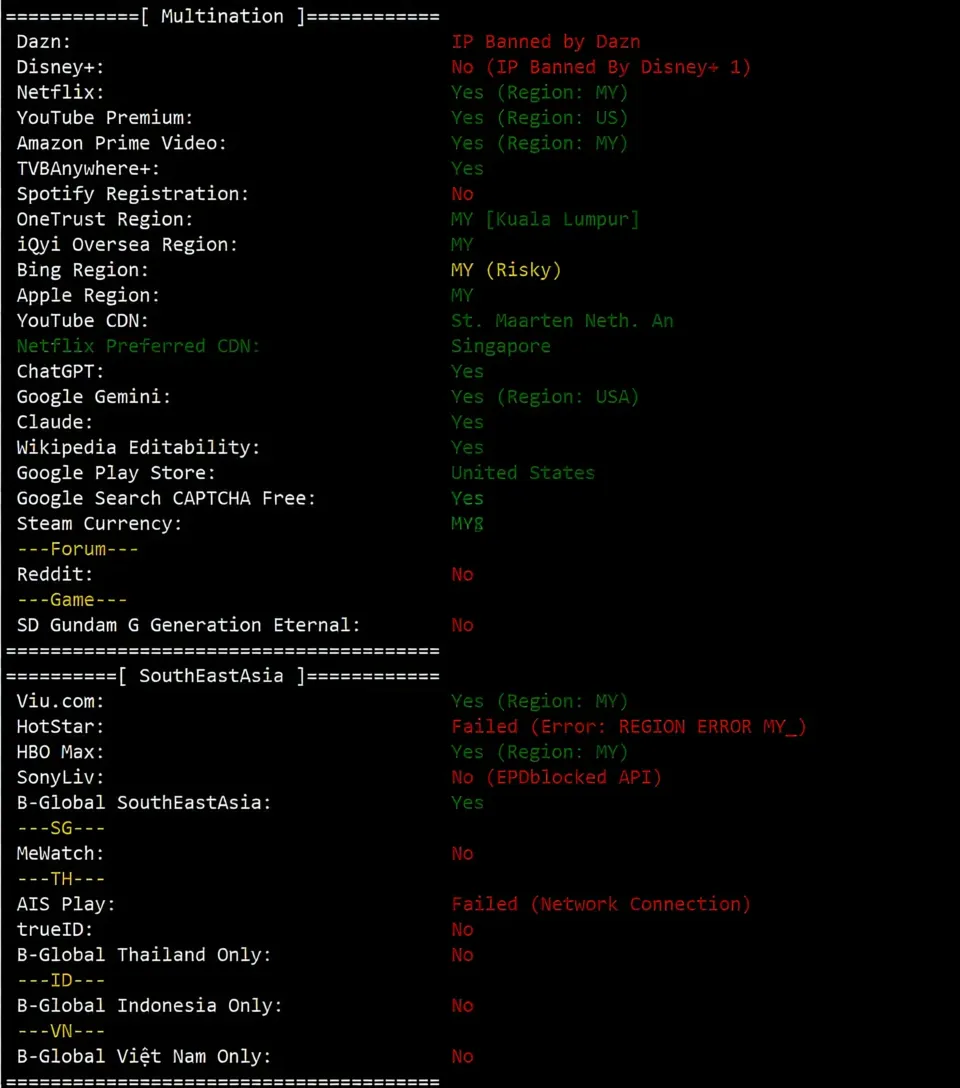Click the 'Google Play Store:' label
Viewport: 960px width, 1088px height.
(116, 473)
